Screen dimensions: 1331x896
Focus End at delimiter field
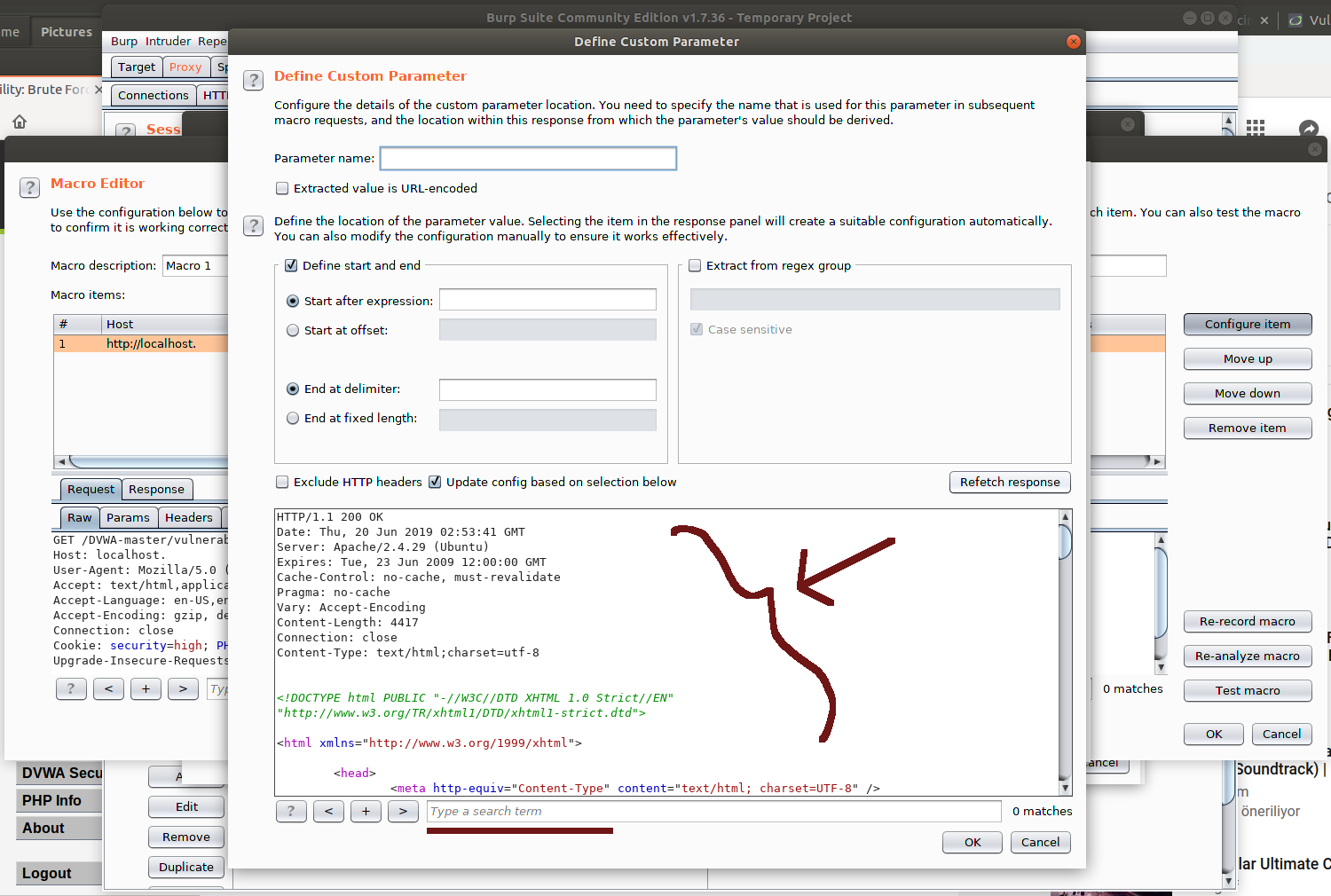[x=547, y=389]
